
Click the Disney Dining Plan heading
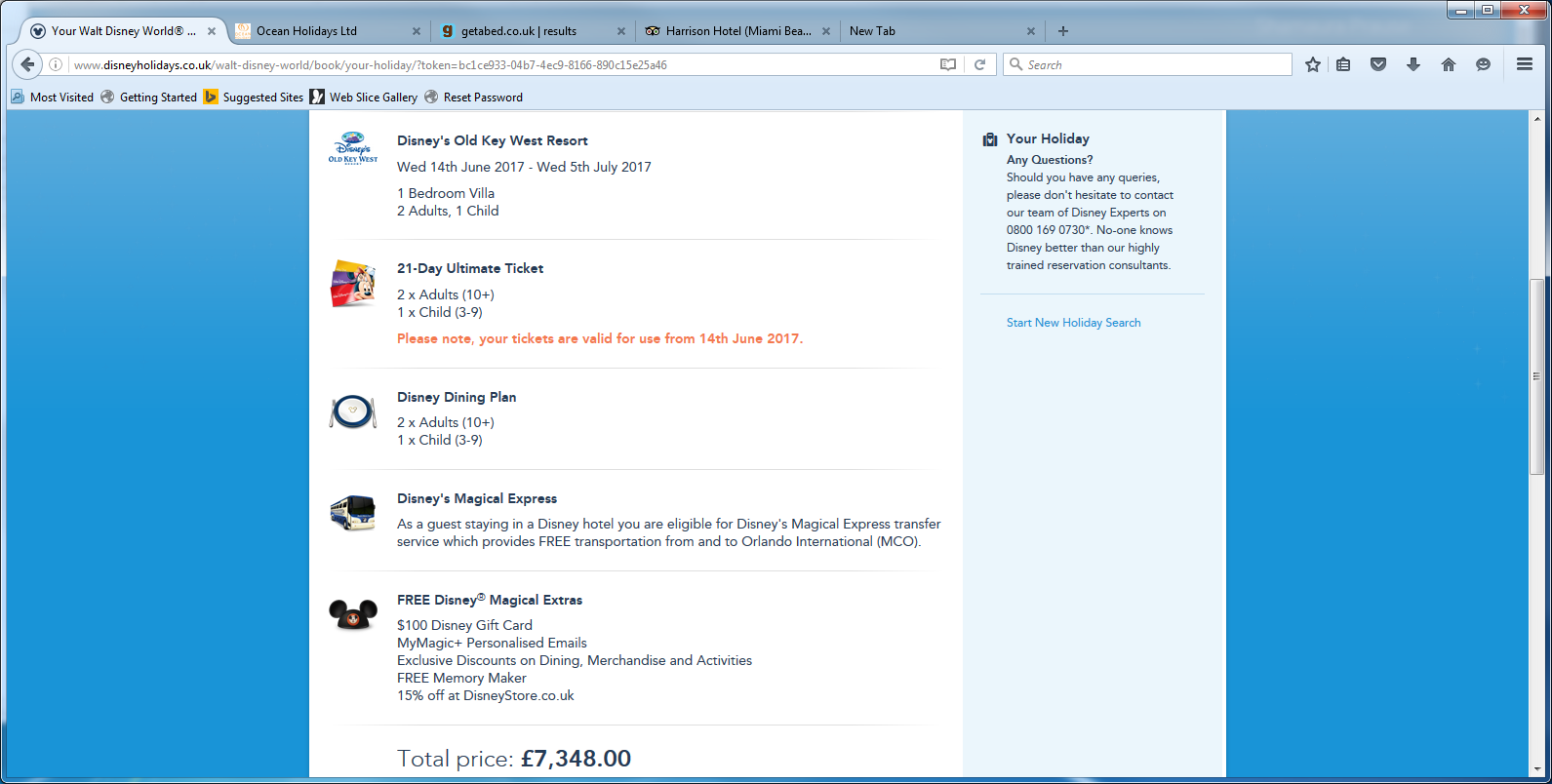point(457,397)
